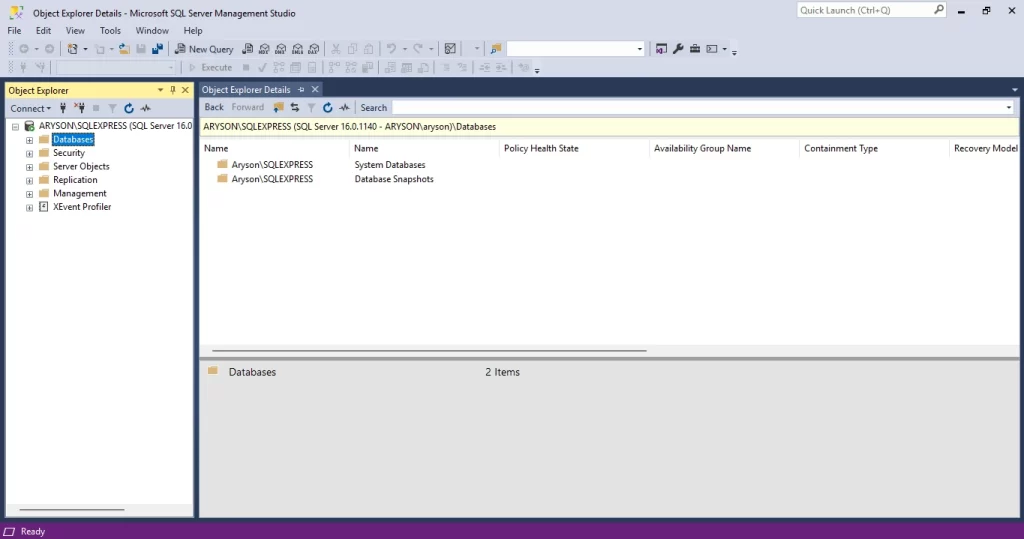Click the Find in Files icon
The image size is (1024, 539).
pyautogui.click(x=496, y=49)
